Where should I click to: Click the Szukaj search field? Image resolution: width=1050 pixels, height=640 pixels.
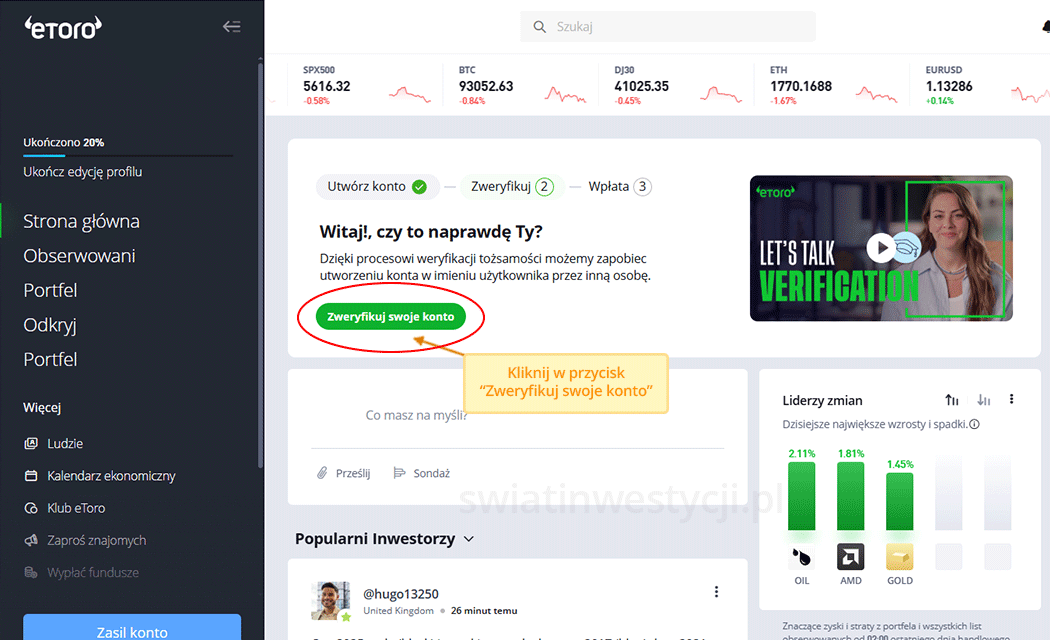668,27
